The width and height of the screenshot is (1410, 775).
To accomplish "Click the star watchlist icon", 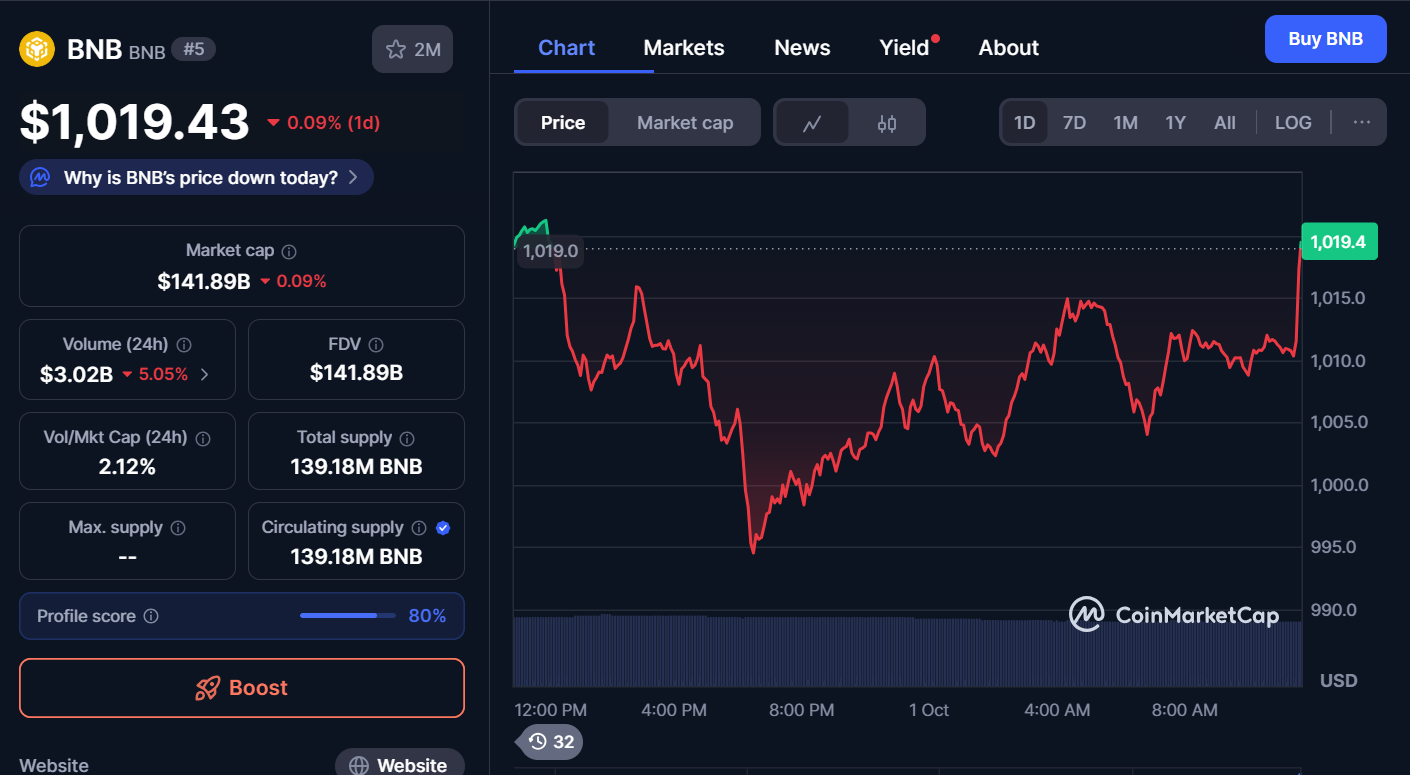I will click(x=396, y=49).
